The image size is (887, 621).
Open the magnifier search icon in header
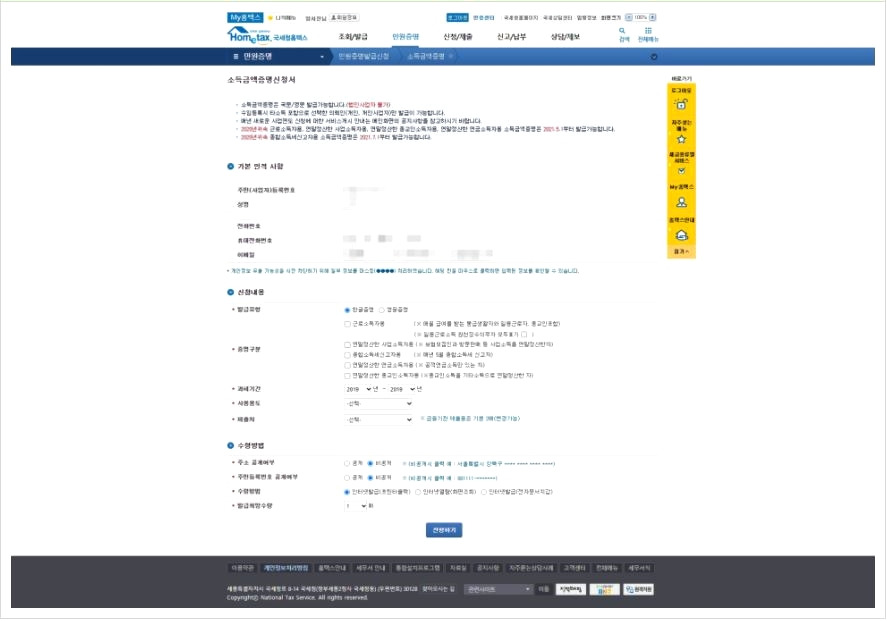click(x=622, y=31)
